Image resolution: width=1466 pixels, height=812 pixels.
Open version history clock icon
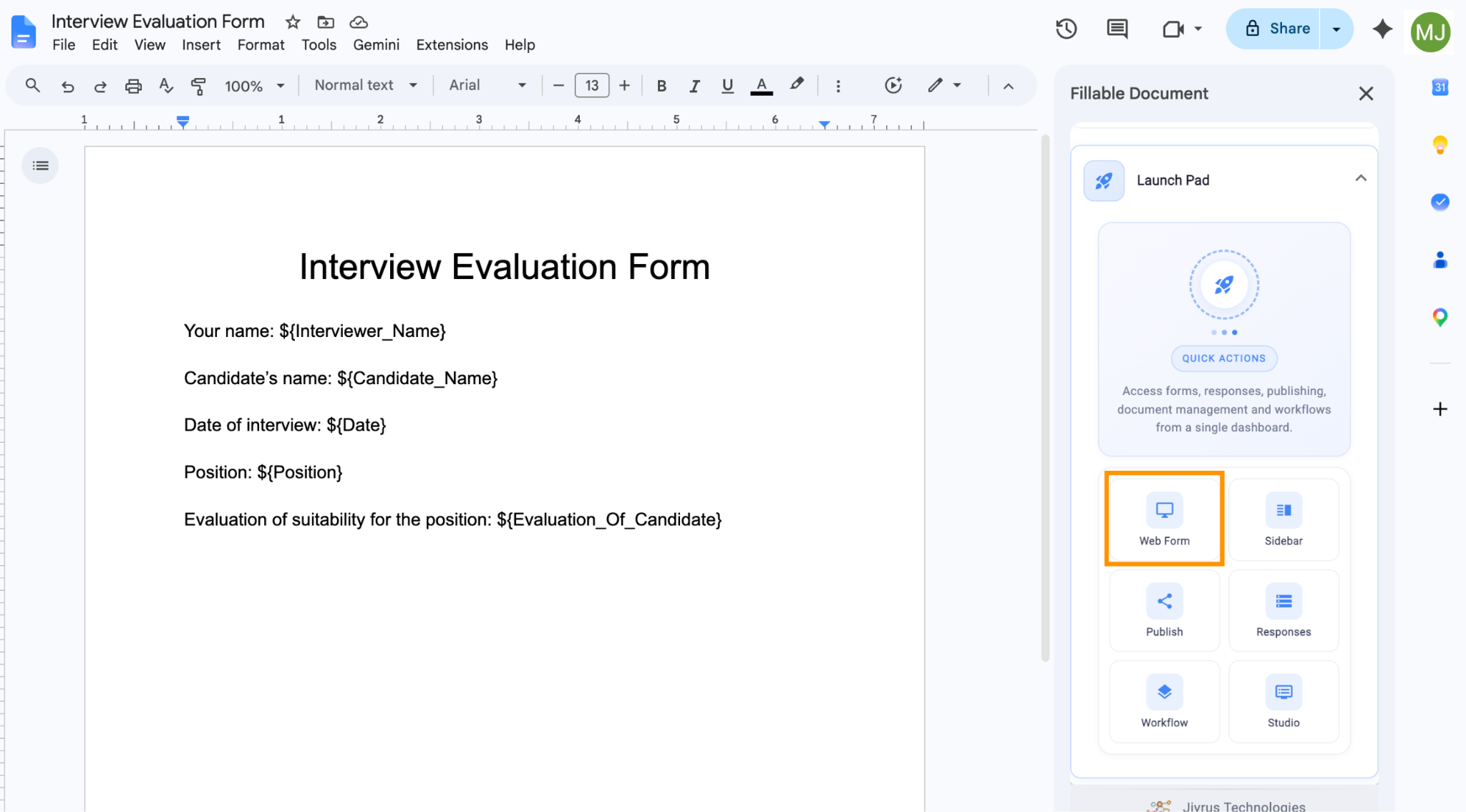[1067, 29]
